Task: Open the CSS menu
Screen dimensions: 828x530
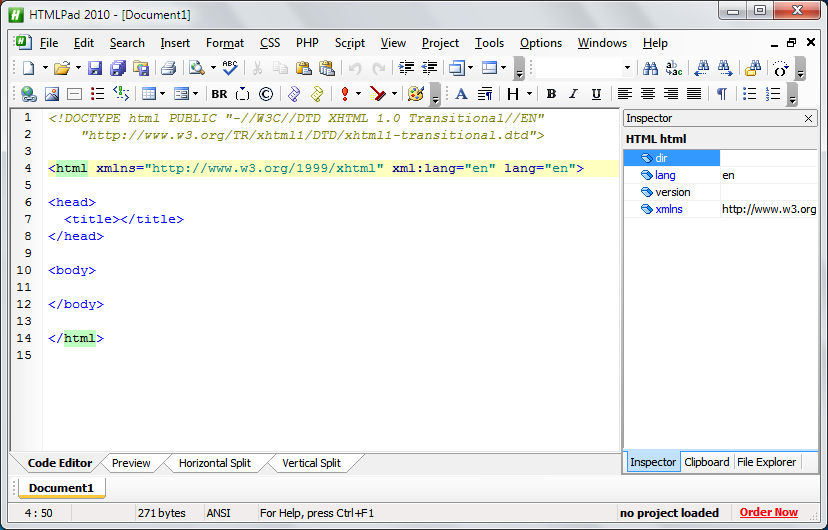Action: pos(270,43)
